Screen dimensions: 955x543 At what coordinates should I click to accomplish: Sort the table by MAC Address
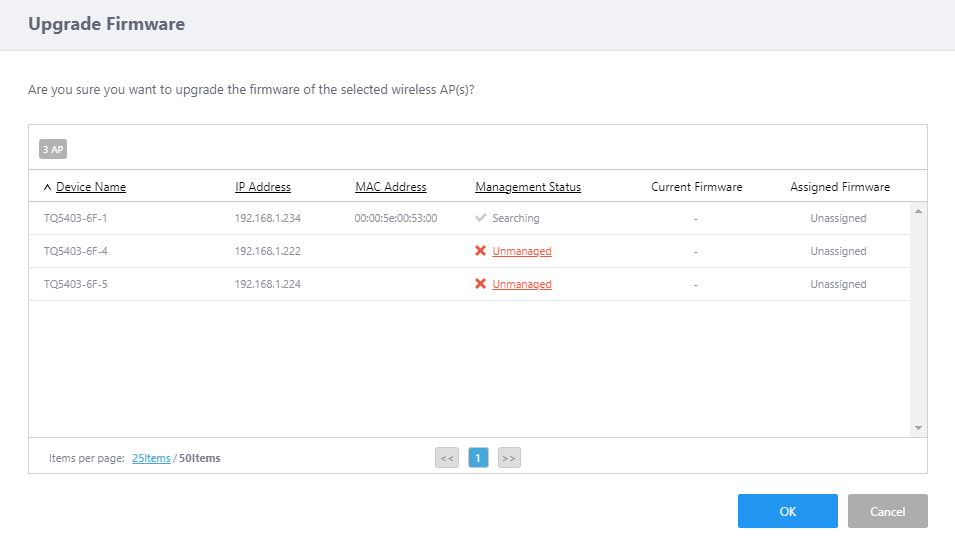tap(391, 187)
